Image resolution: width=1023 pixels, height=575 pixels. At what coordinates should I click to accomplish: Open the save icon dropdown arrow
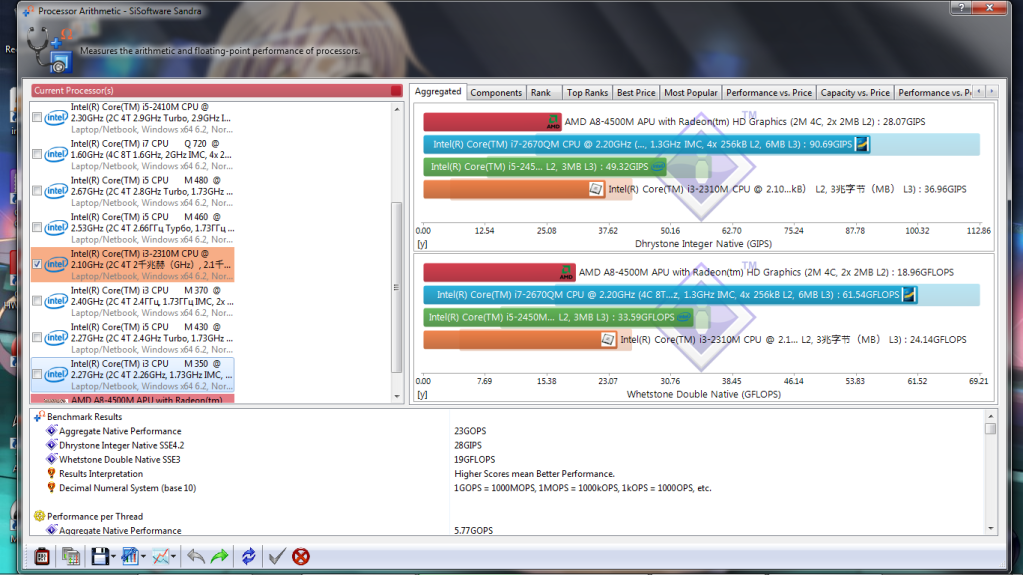[x=114, y=557]
